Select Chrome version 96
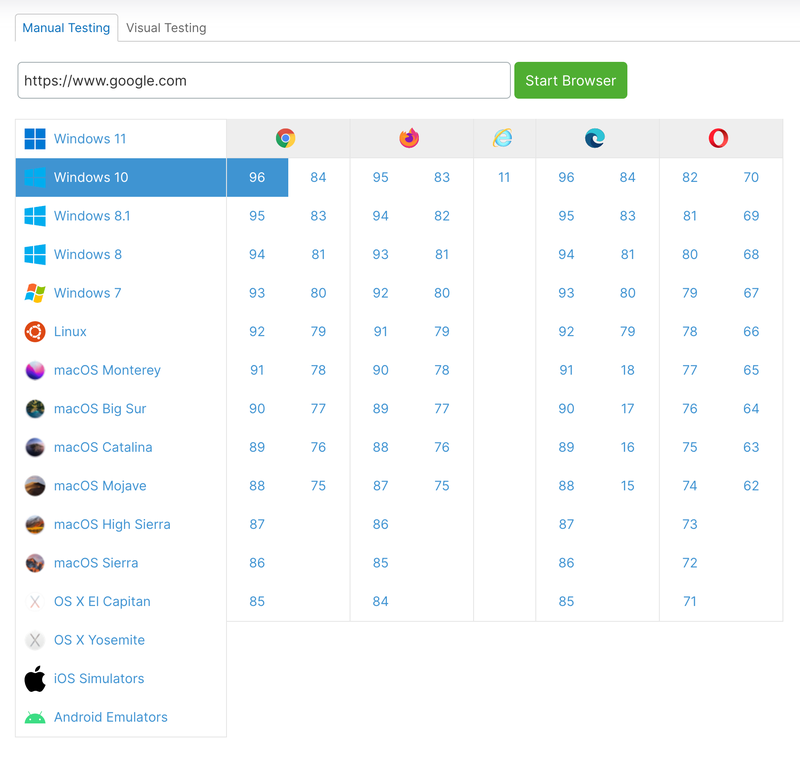Viewport: 800px width, 759px height. [x=257, y=178]
